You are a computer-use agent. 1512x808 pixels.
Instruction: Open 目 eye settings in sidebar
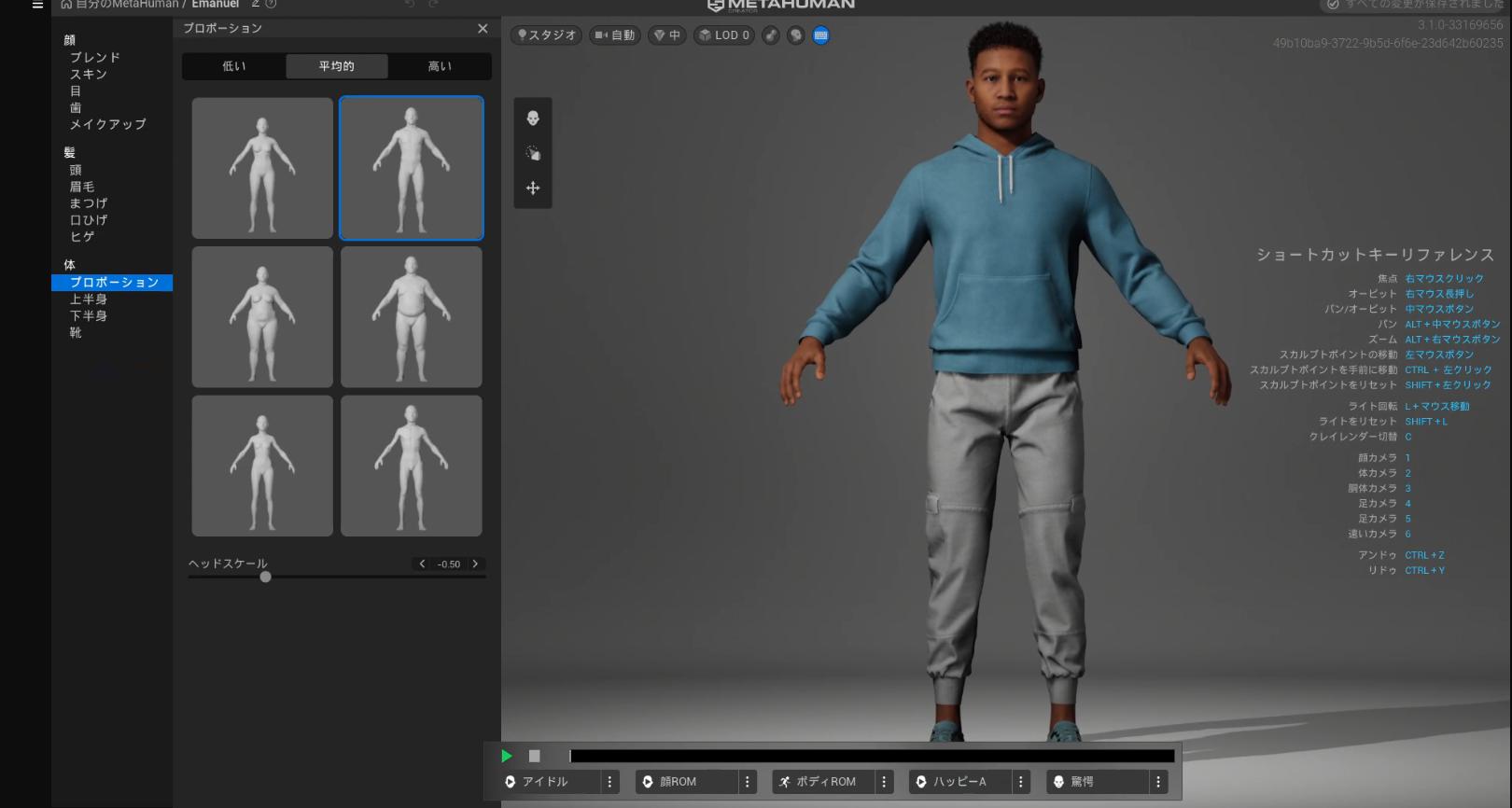[x=76, y=91]
